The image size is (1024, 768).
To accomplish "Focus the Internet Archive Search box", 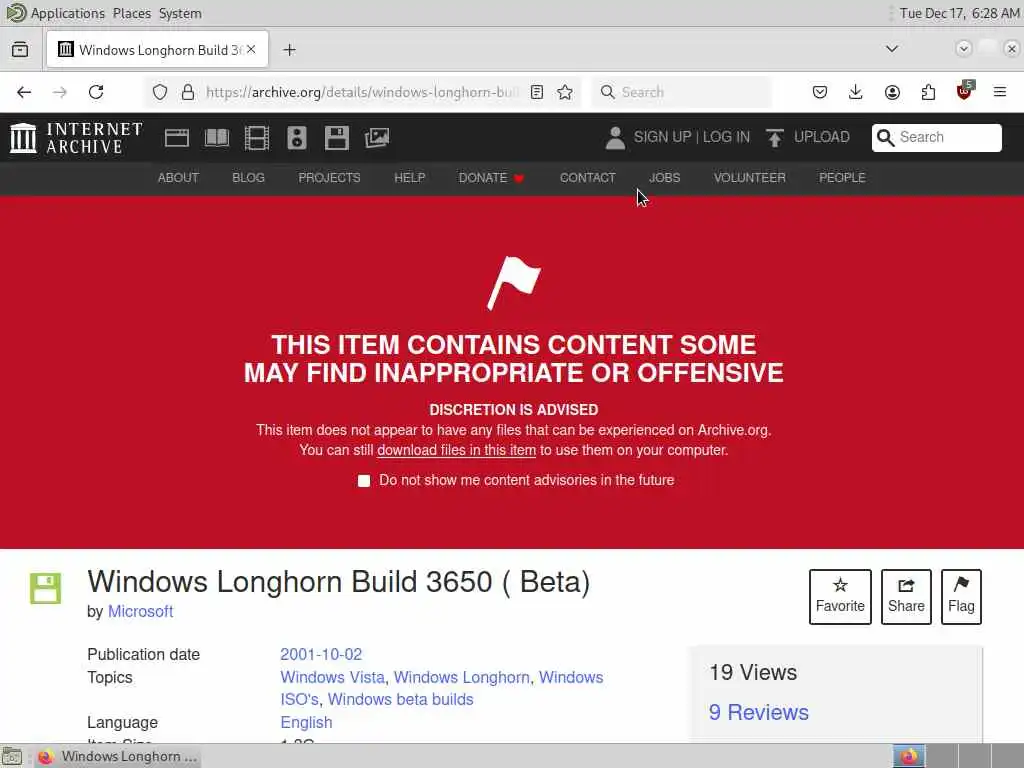I will coord(936,138).
